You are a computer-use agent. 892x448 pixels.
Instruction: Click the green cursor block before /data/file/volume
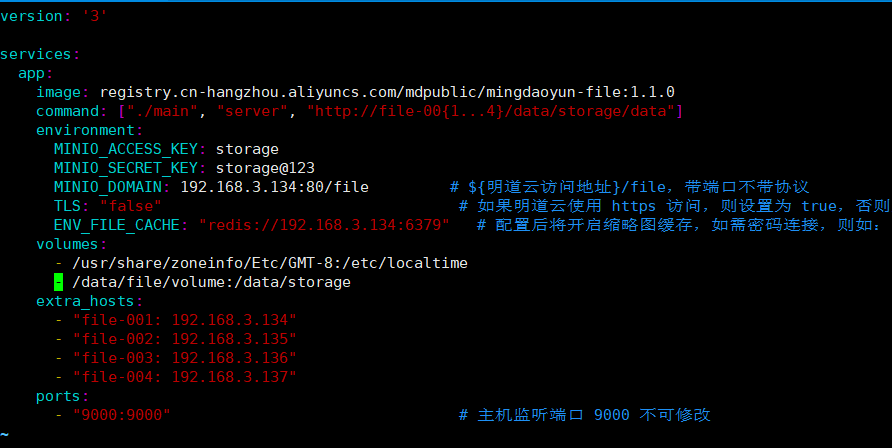(x=58, y=282)
